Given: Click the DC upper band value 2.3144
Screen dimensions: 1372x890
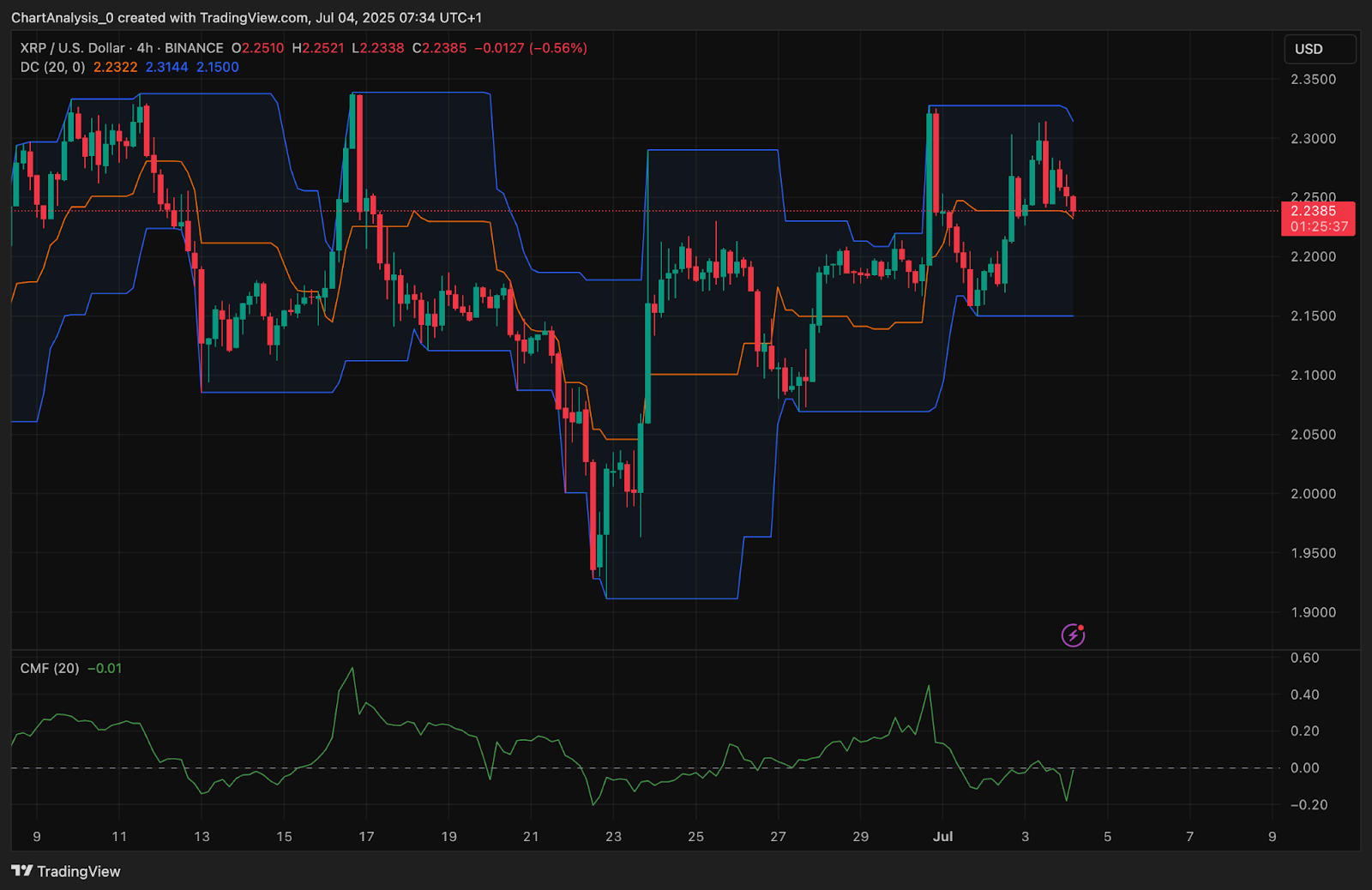Looking at the screenshot, I should [x=166, y=67].
